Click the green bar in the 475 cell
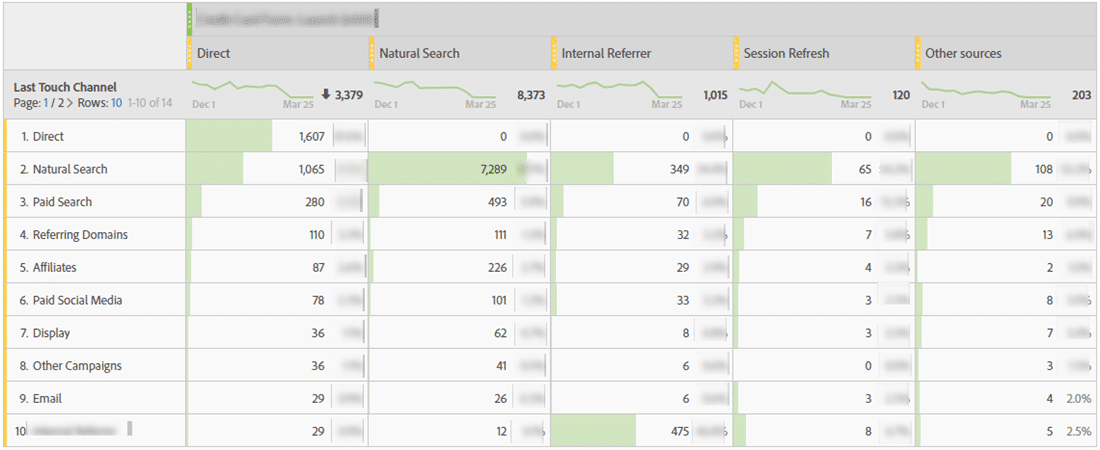This screenshot has height=450, width=1100. point(594,431)
